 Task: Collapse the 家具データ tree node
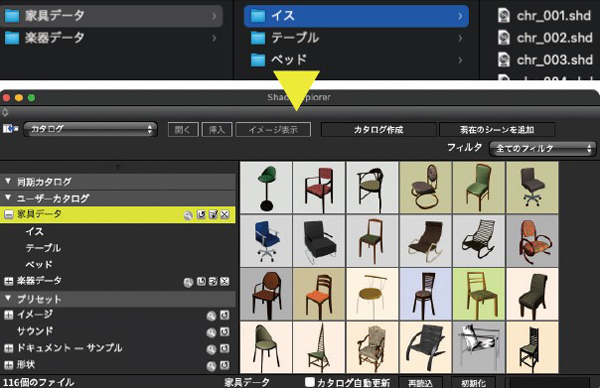point(8,215)
